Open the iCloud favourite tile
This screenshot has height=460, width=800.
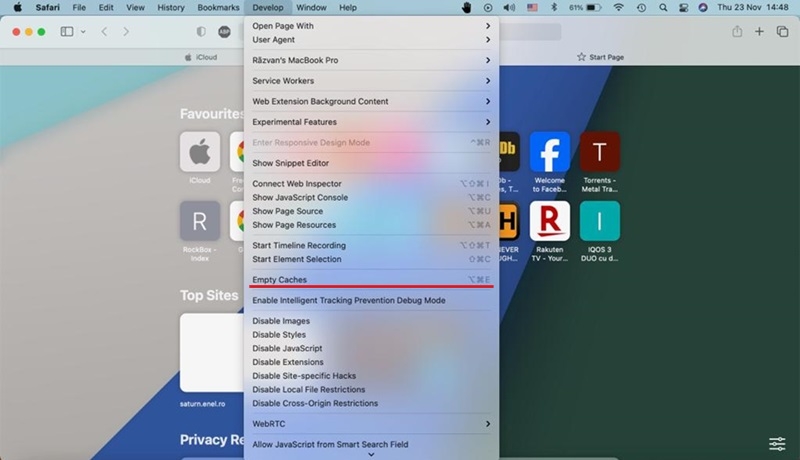click(x=200, y=152)
